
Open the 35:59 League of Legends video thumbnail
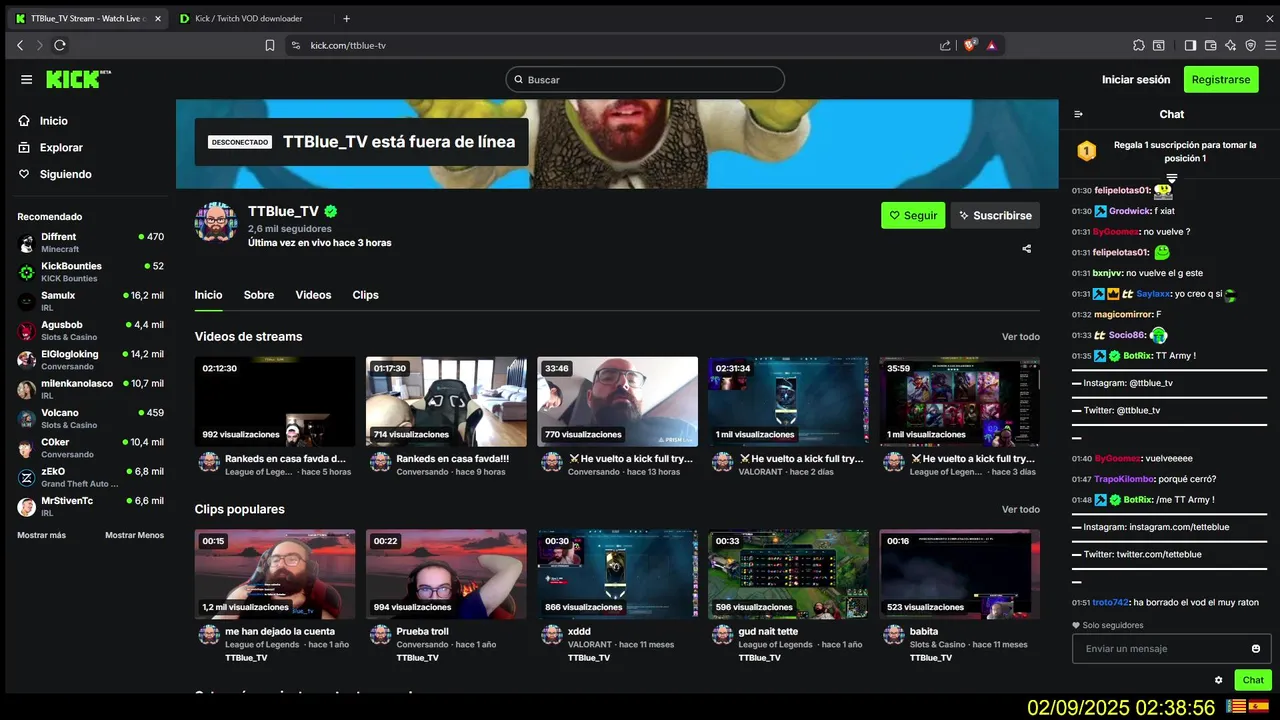pos(959,402)
